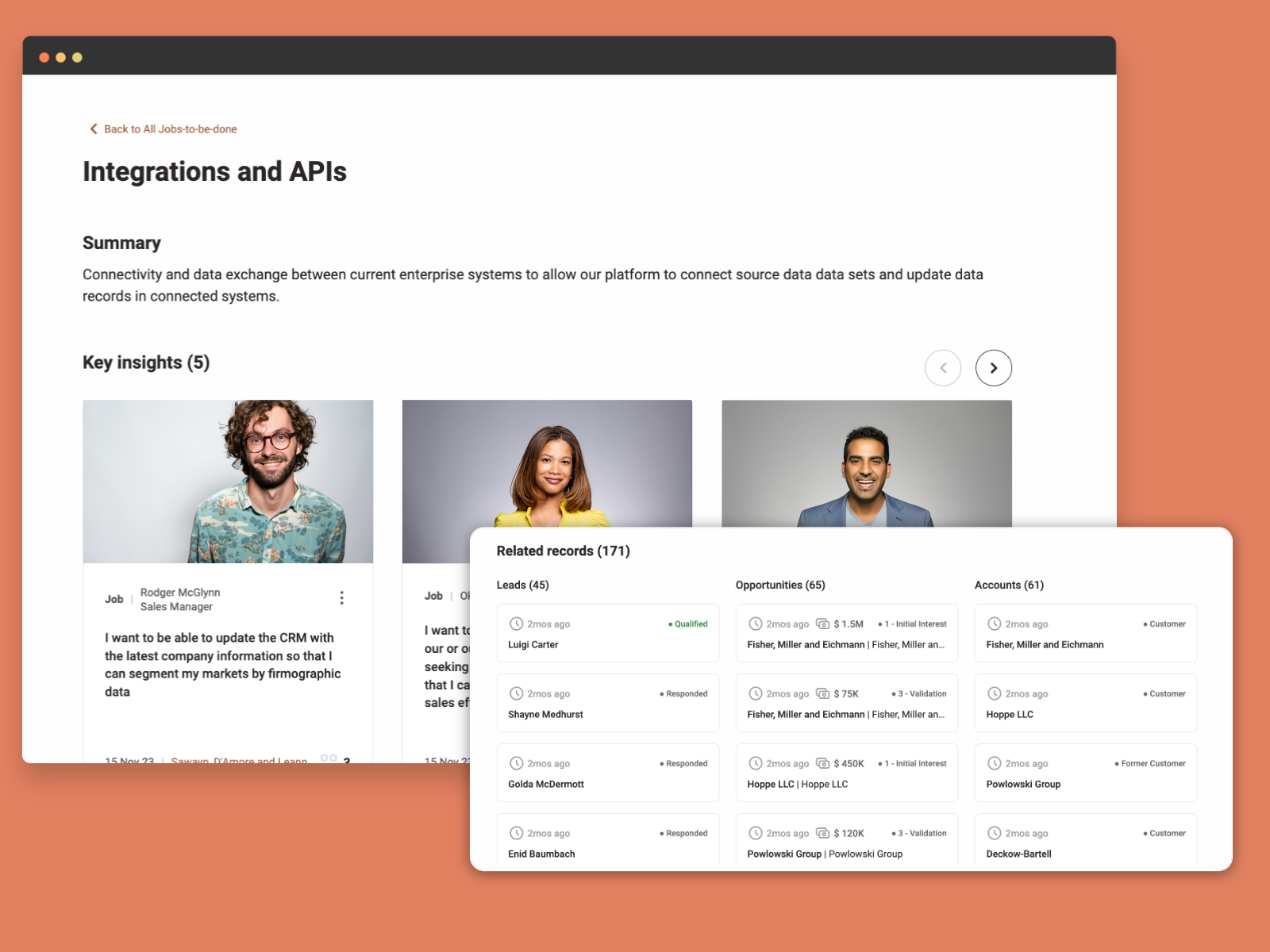Open Rodger McGlynn's photo thumbnail
Image resolution: width=1270 pixels, height=952 pixels.
[x=228, y=482]
